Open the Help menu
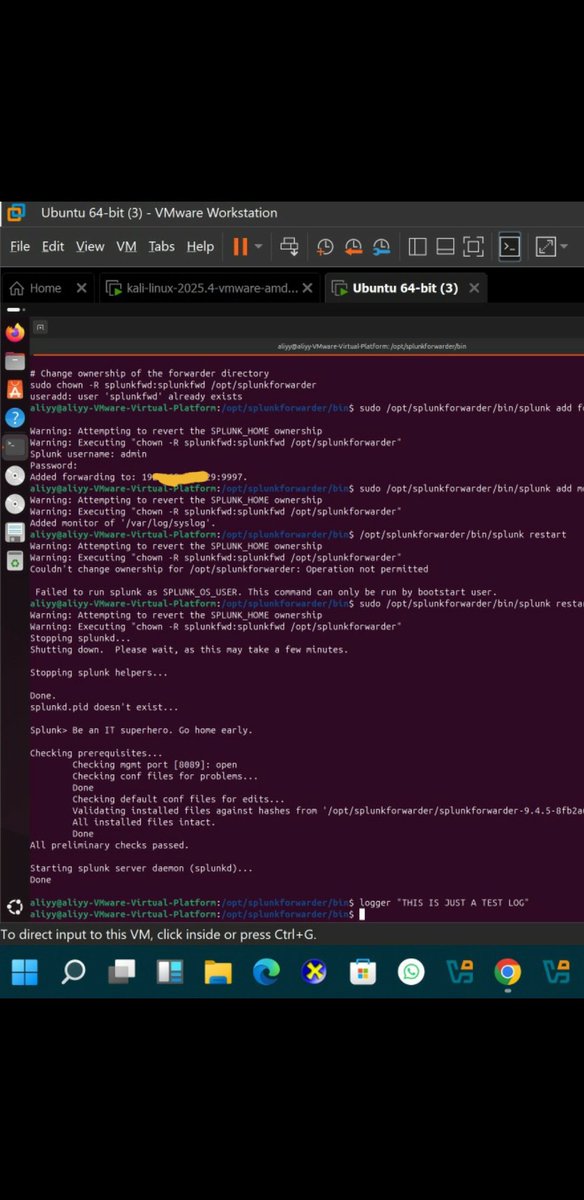 click(200, 246)
